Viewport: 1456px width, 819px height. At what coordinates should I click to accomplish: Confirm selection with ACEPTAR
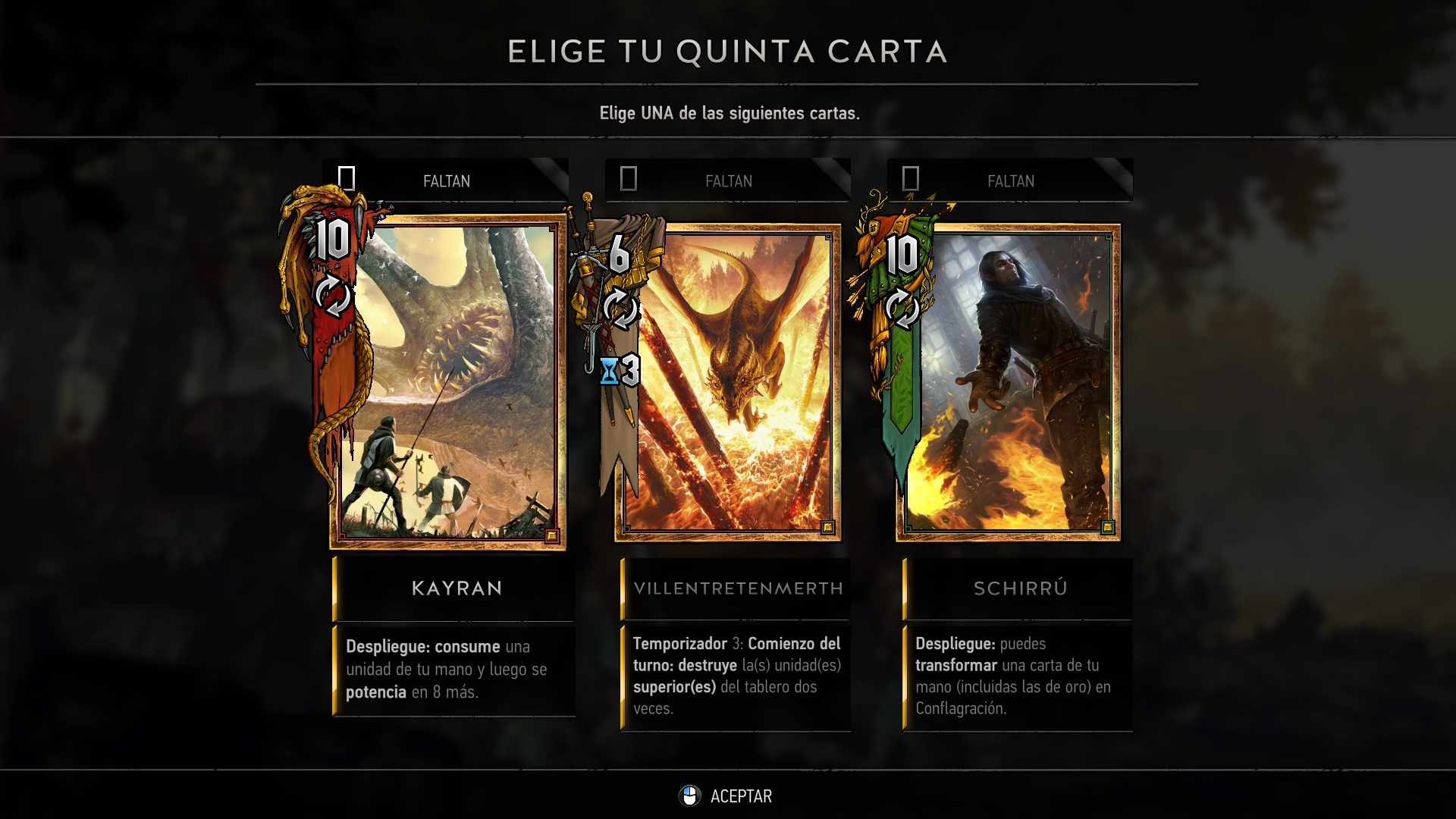click(741, 796)
